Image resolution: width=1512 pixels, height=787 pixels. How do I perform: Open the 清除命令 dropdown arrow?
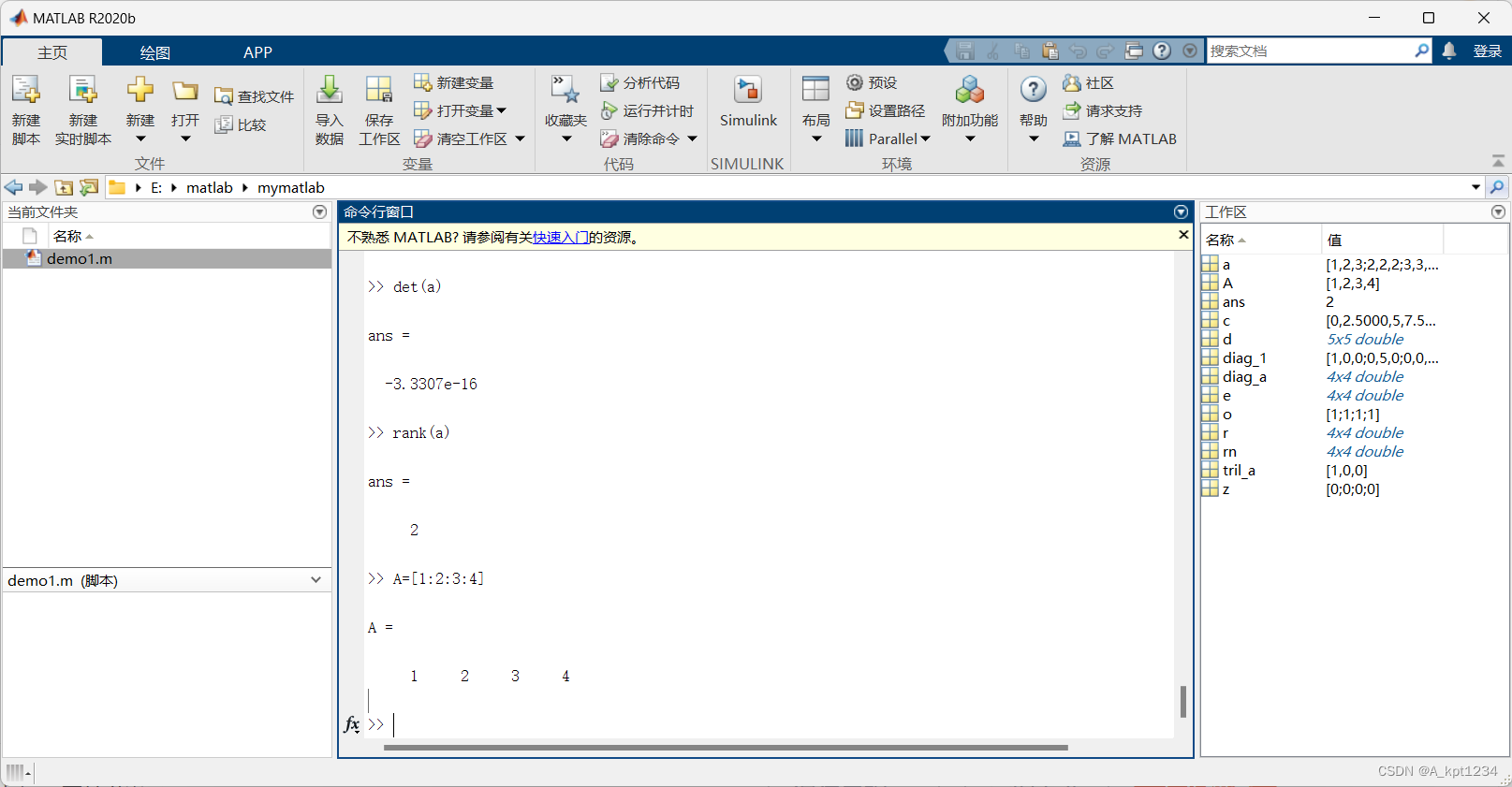[x=693, y=138]
